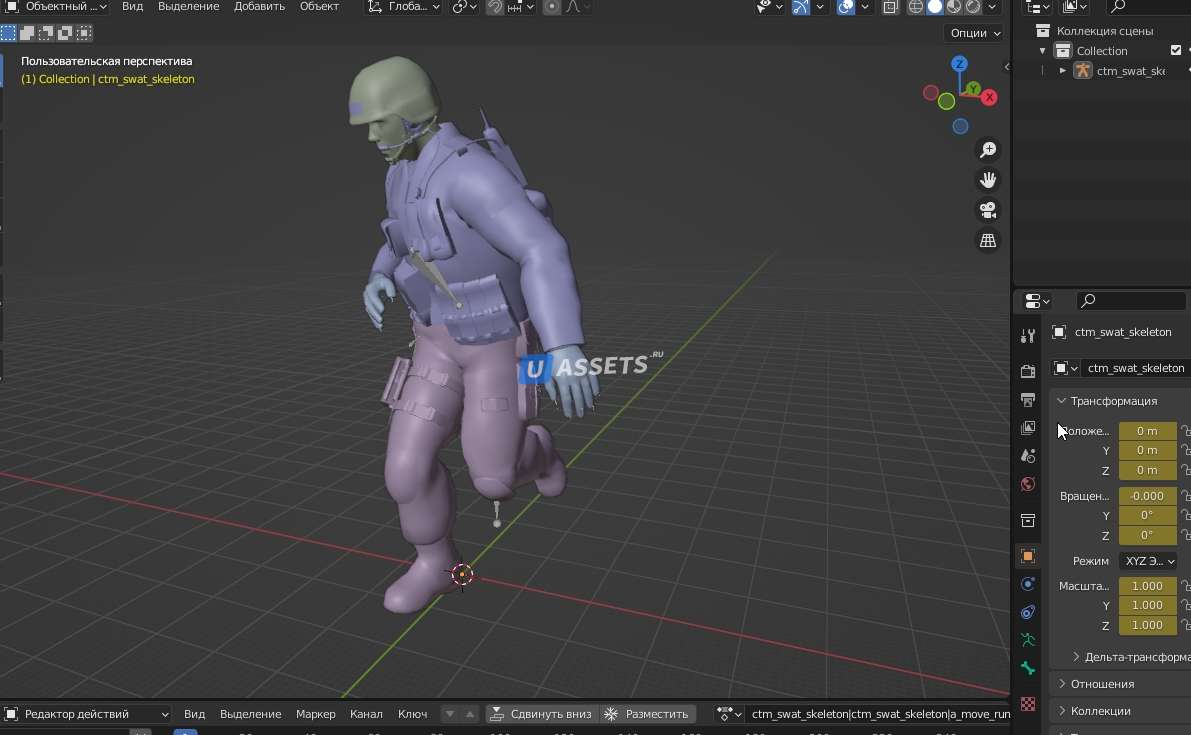This screenshot has height=735, width=1191.
Task: Open the World properties tab with globe icon
Action: pyautogui.click(x=1027, y=485)
